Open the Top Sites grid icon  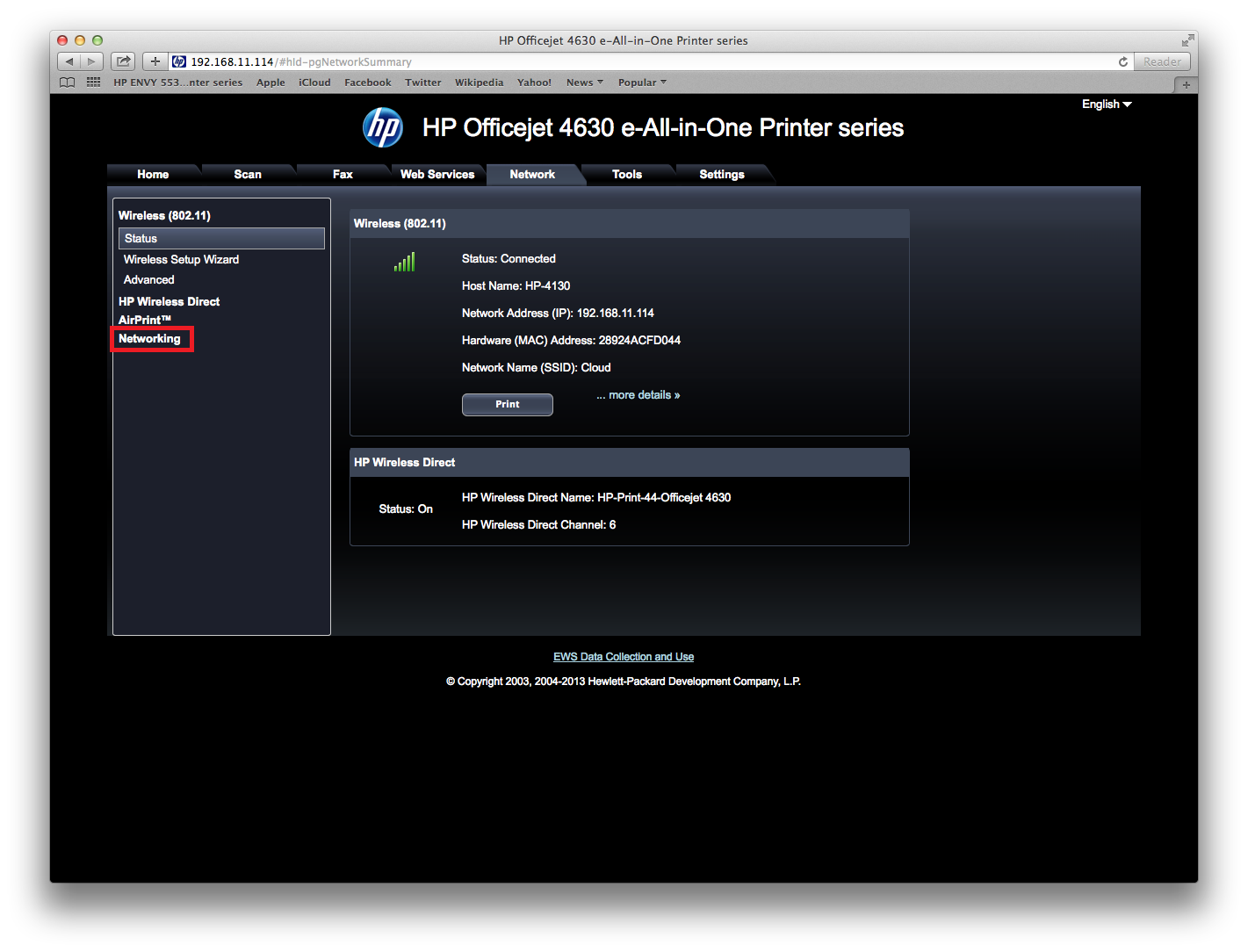tap(93, 83)
